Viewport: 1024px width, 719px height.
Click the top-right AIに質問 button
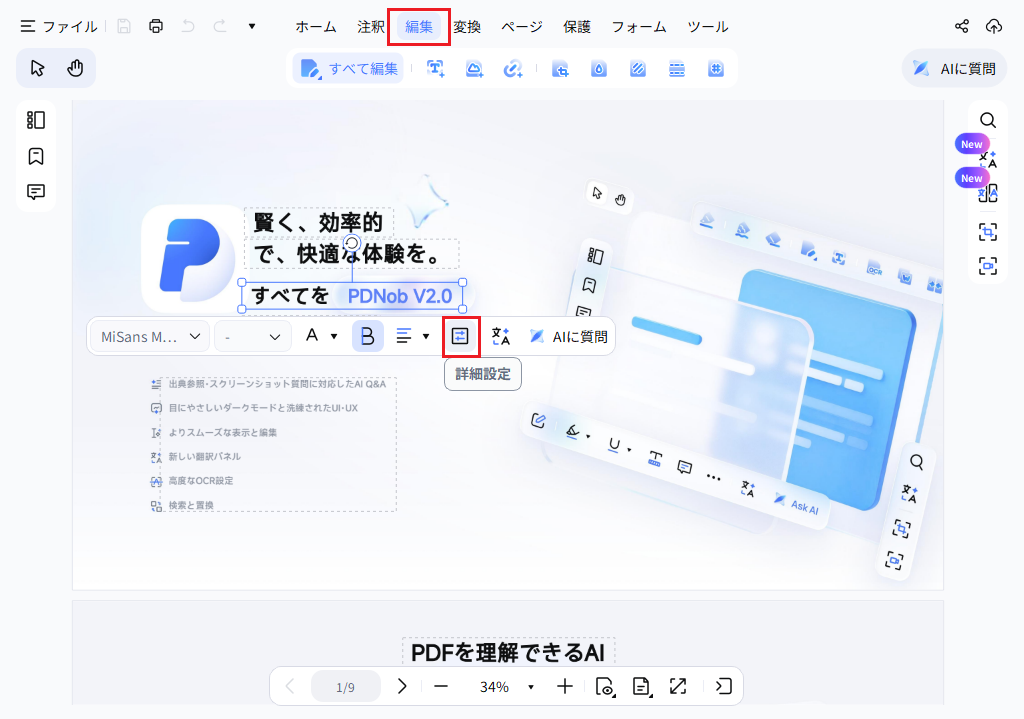(x=954, y=69)
